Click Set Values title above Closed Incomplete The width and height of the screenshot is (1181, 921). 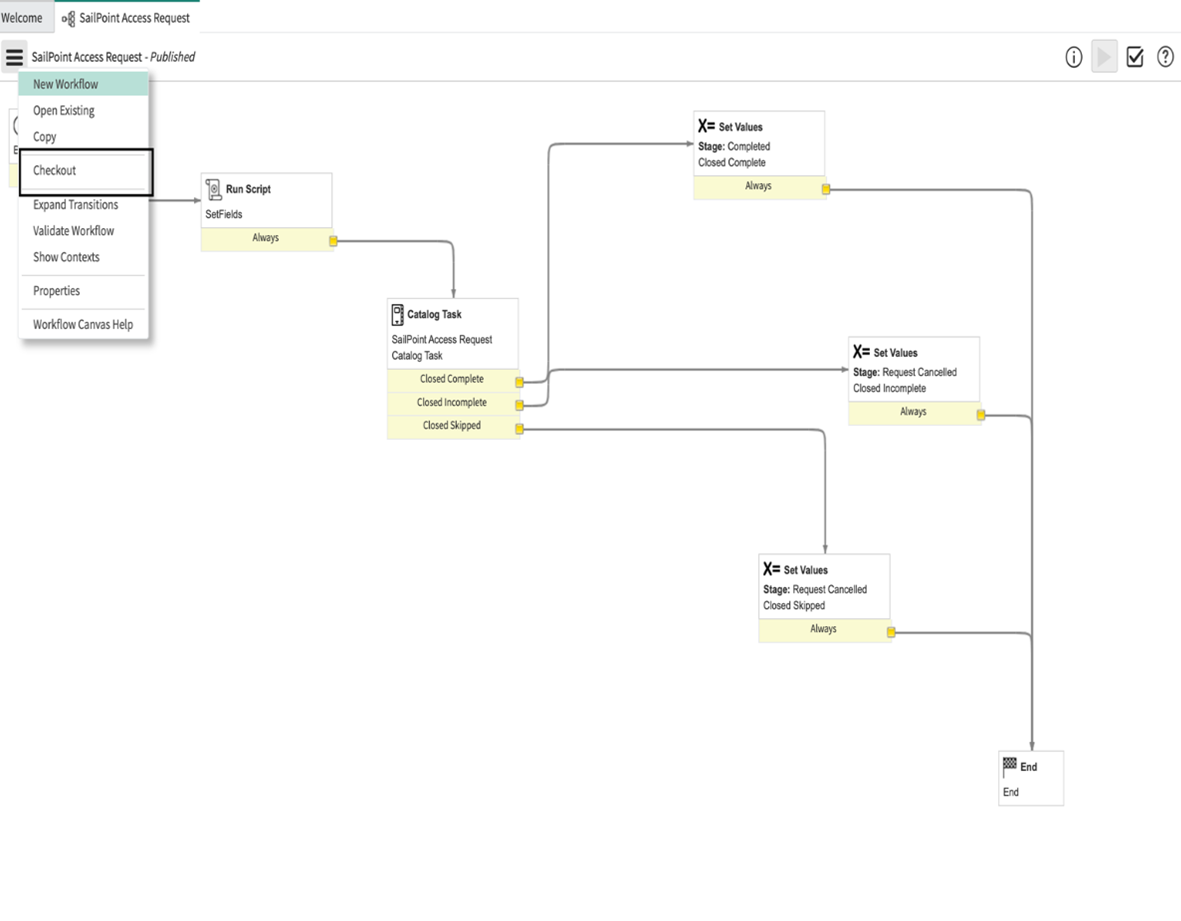[x=896, y=353]
